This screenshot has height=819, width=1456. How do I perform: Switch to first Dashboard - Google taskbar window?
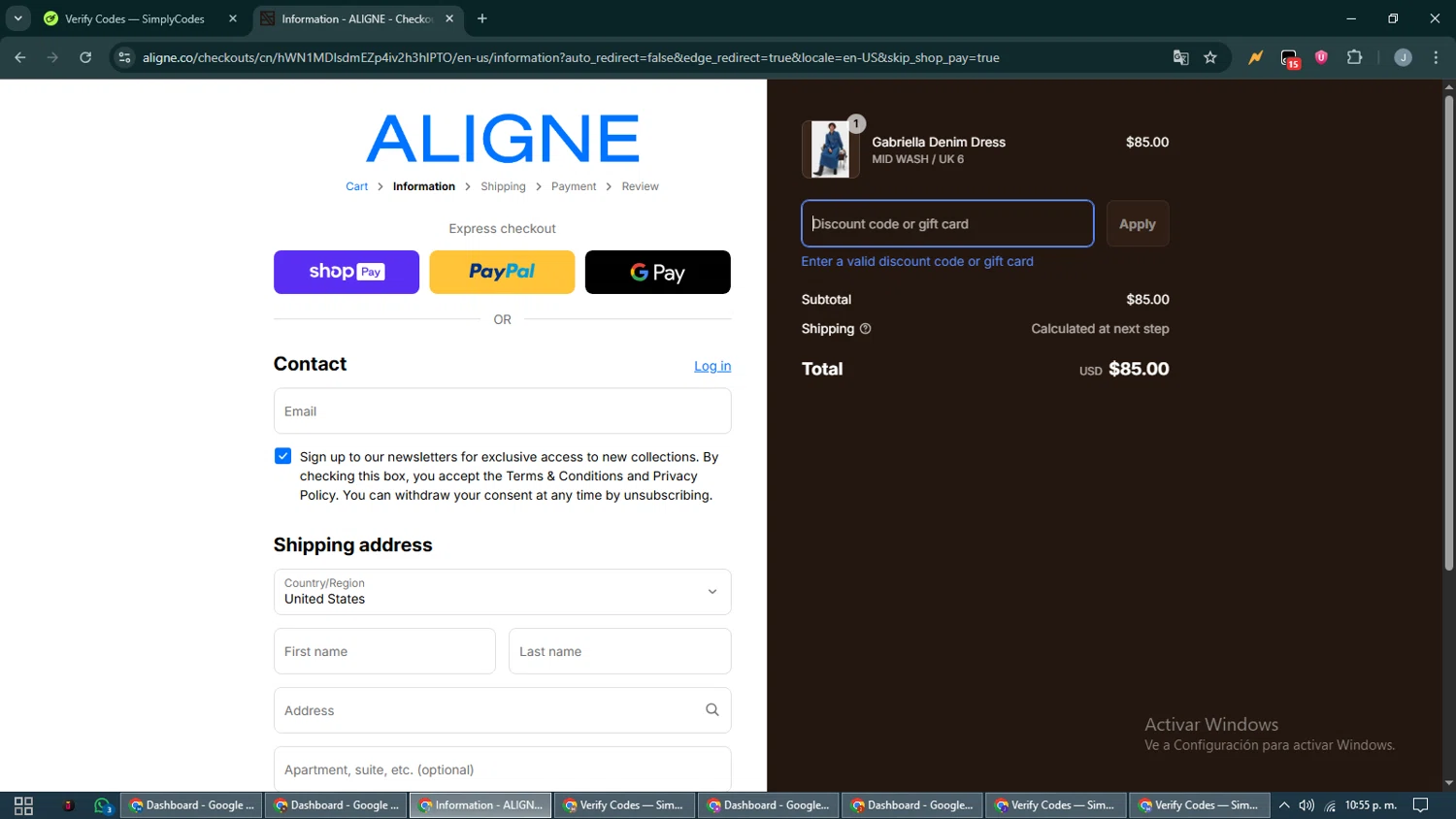coord(191,805)
